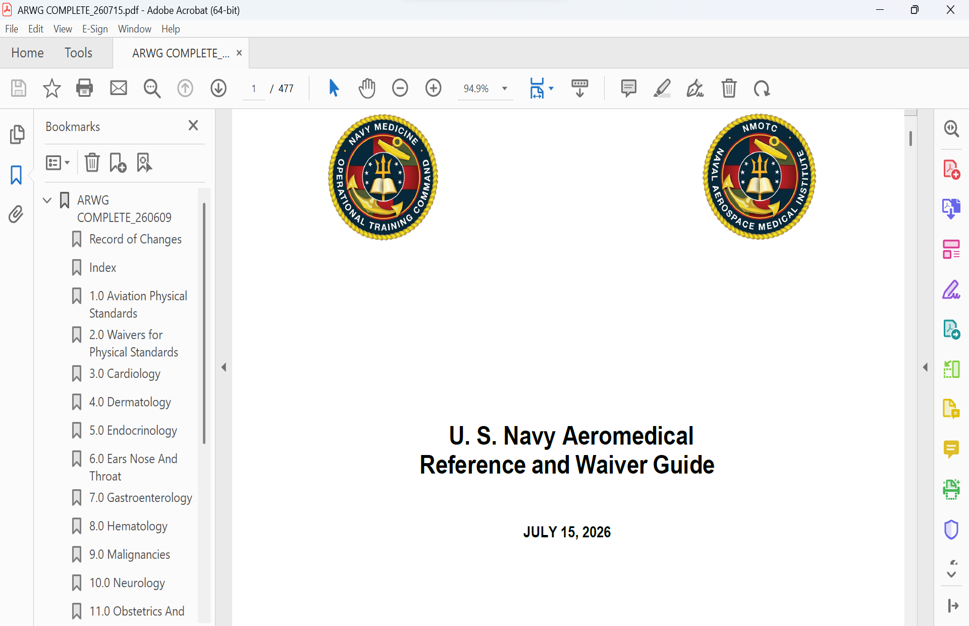
Task: Open Attachments paperclip panel
Action: (x=16, y=214)
